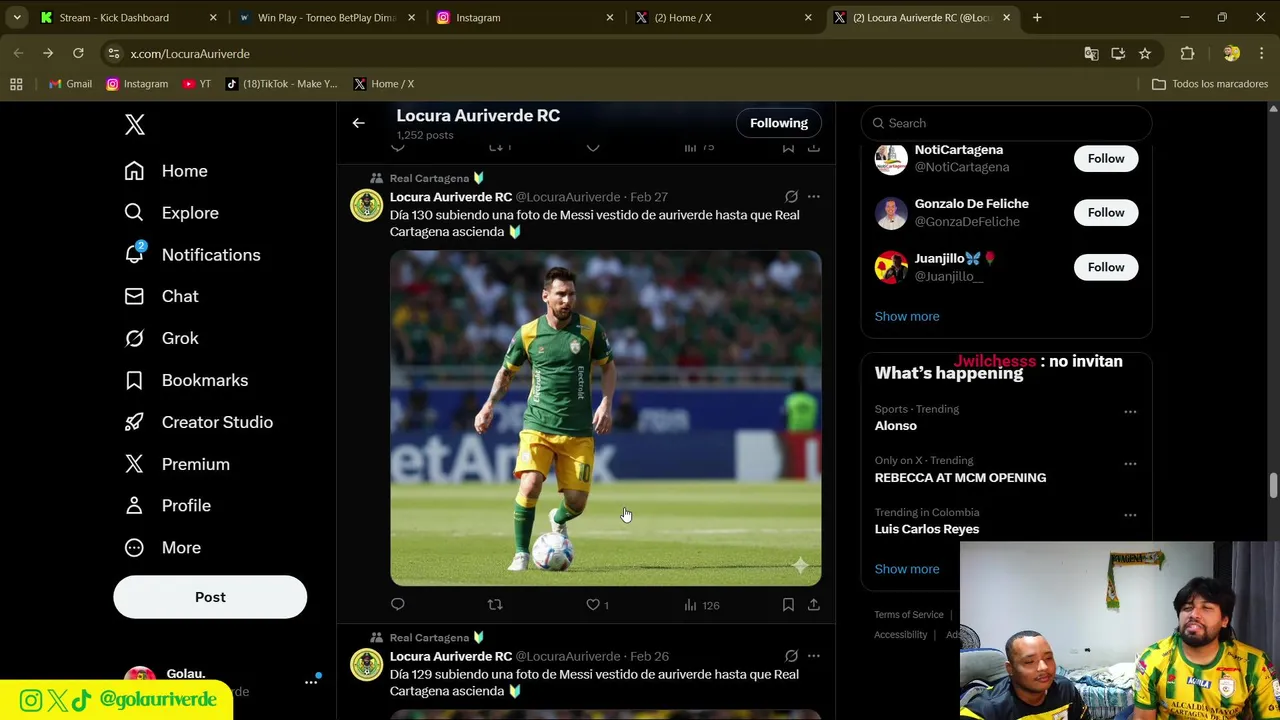Open Premium in the sidebar

click(177, 464)
